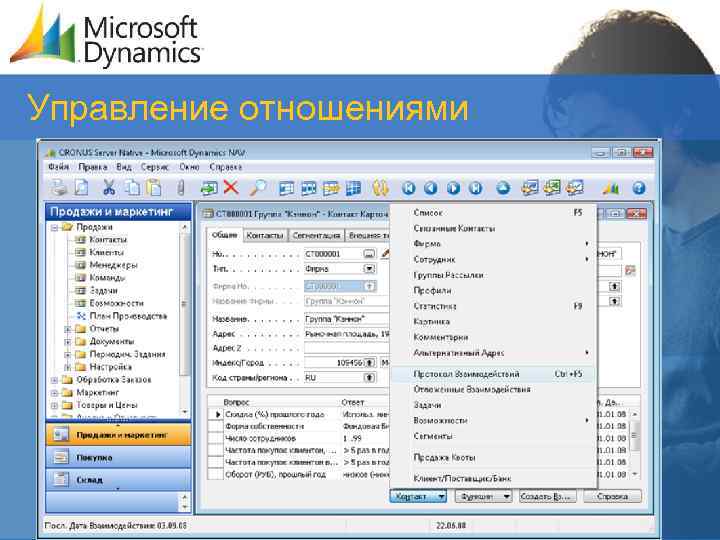Open the Склад navigation section
Viewport: 720px width, 540px height.
click(118, 479)
